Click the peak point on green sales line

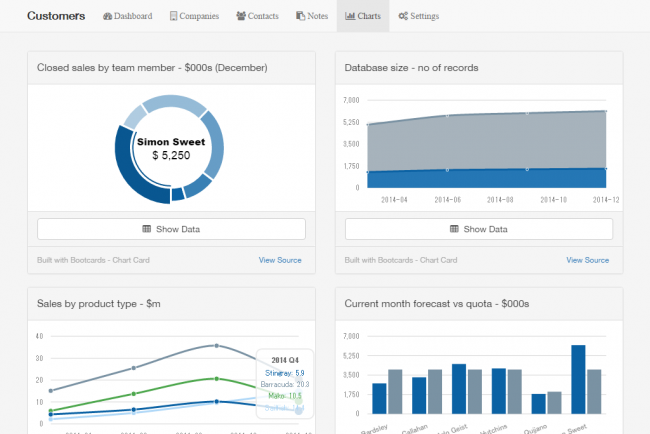[217, 378]
